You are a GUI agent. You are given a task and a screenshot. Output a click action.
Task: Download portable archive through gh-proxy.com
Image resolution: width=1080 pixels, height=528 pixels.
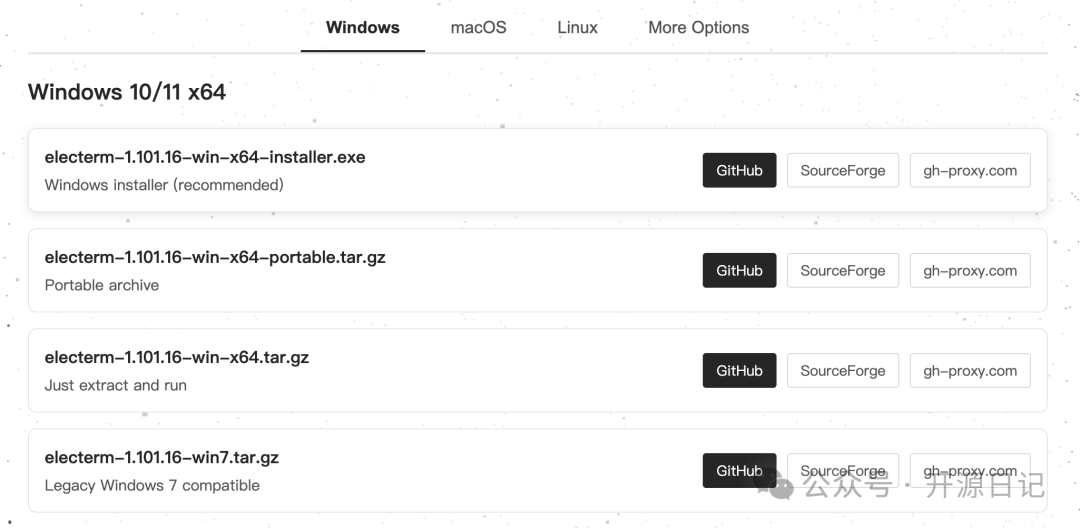coord(969,271)
